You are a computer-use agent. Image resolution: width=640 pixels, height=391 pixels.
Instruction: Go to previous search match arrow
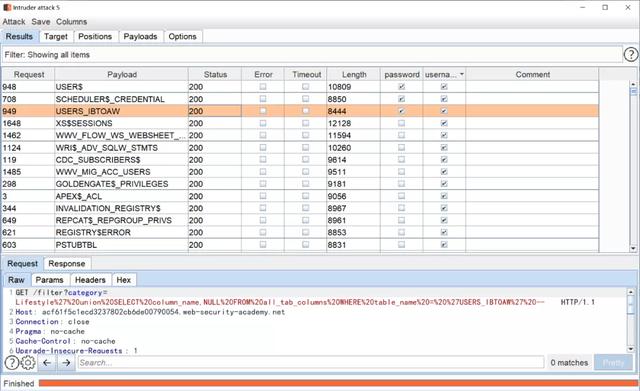47,362
